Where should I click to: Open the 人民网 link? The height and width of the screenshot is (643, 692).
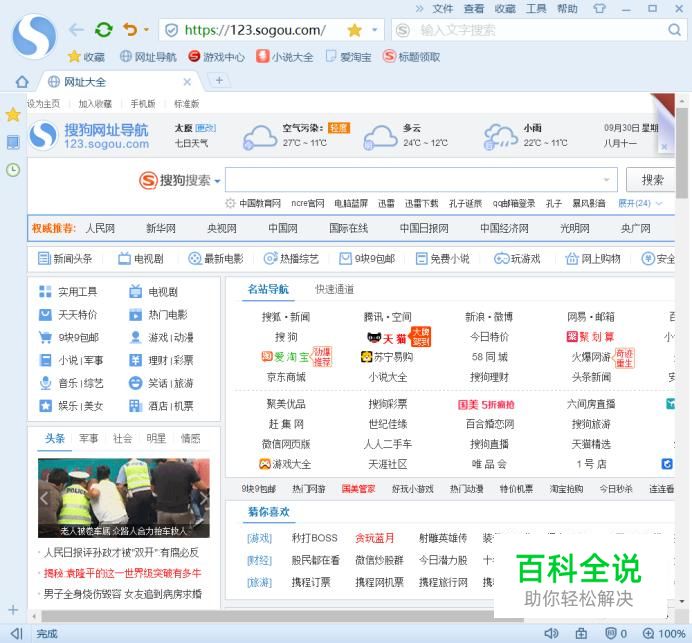pos(100,228)
